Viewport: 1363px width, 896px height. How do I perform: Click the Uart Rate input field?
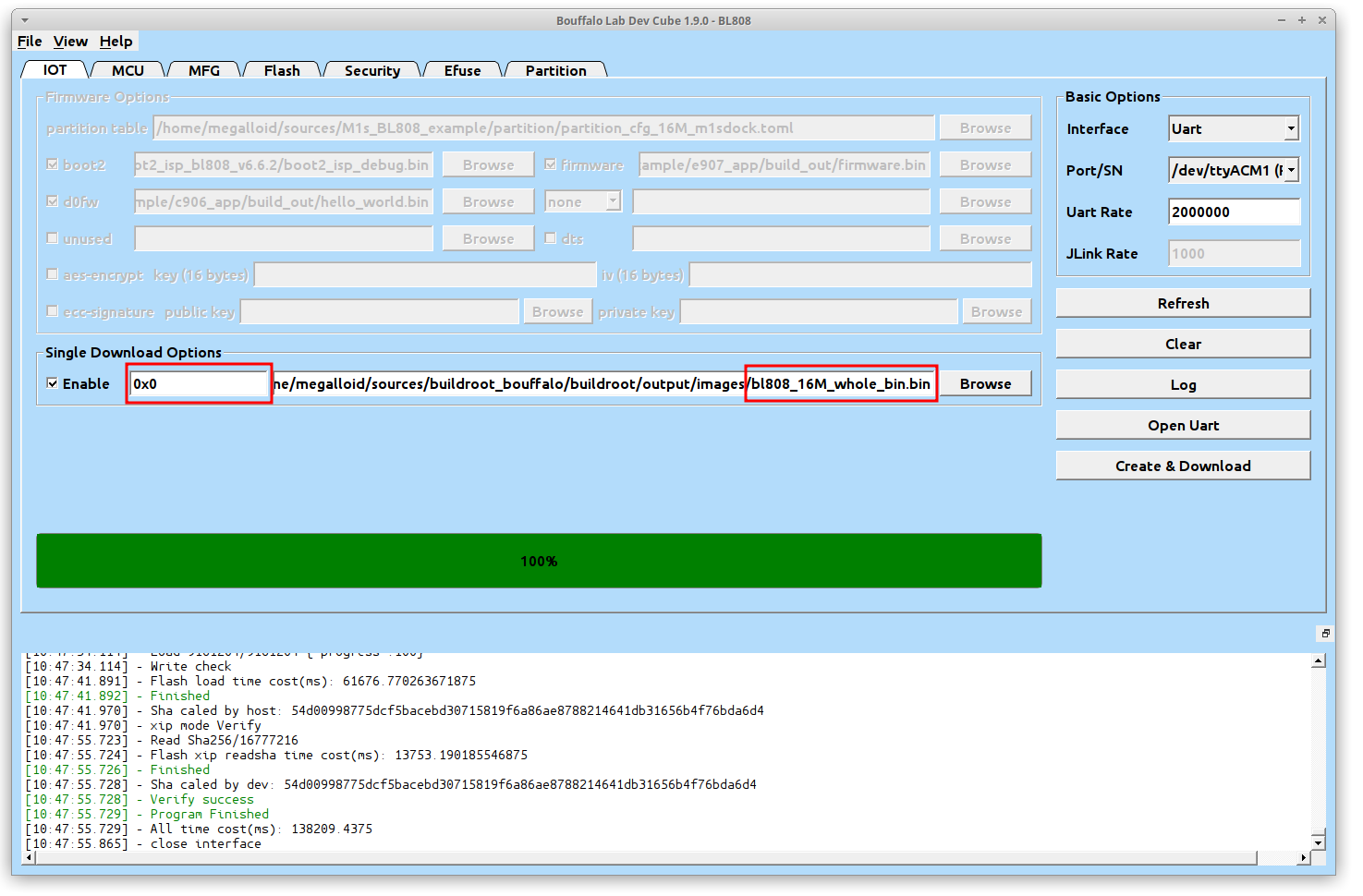[1234, 212]
